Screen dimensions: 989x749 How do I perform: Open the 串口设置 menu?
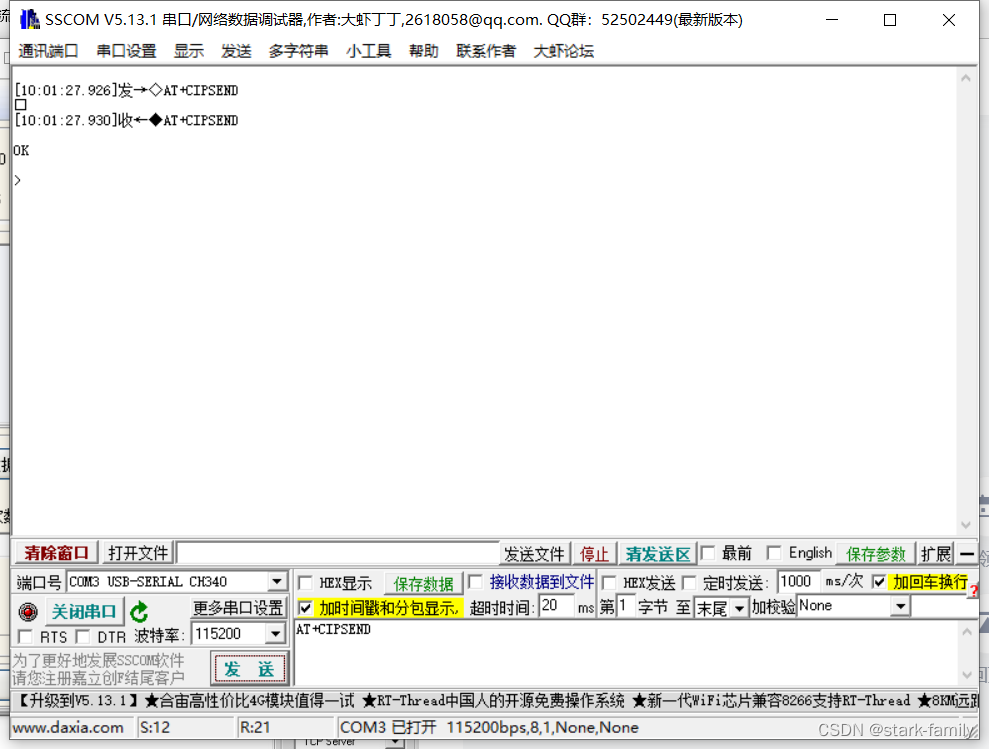[125, 50]
